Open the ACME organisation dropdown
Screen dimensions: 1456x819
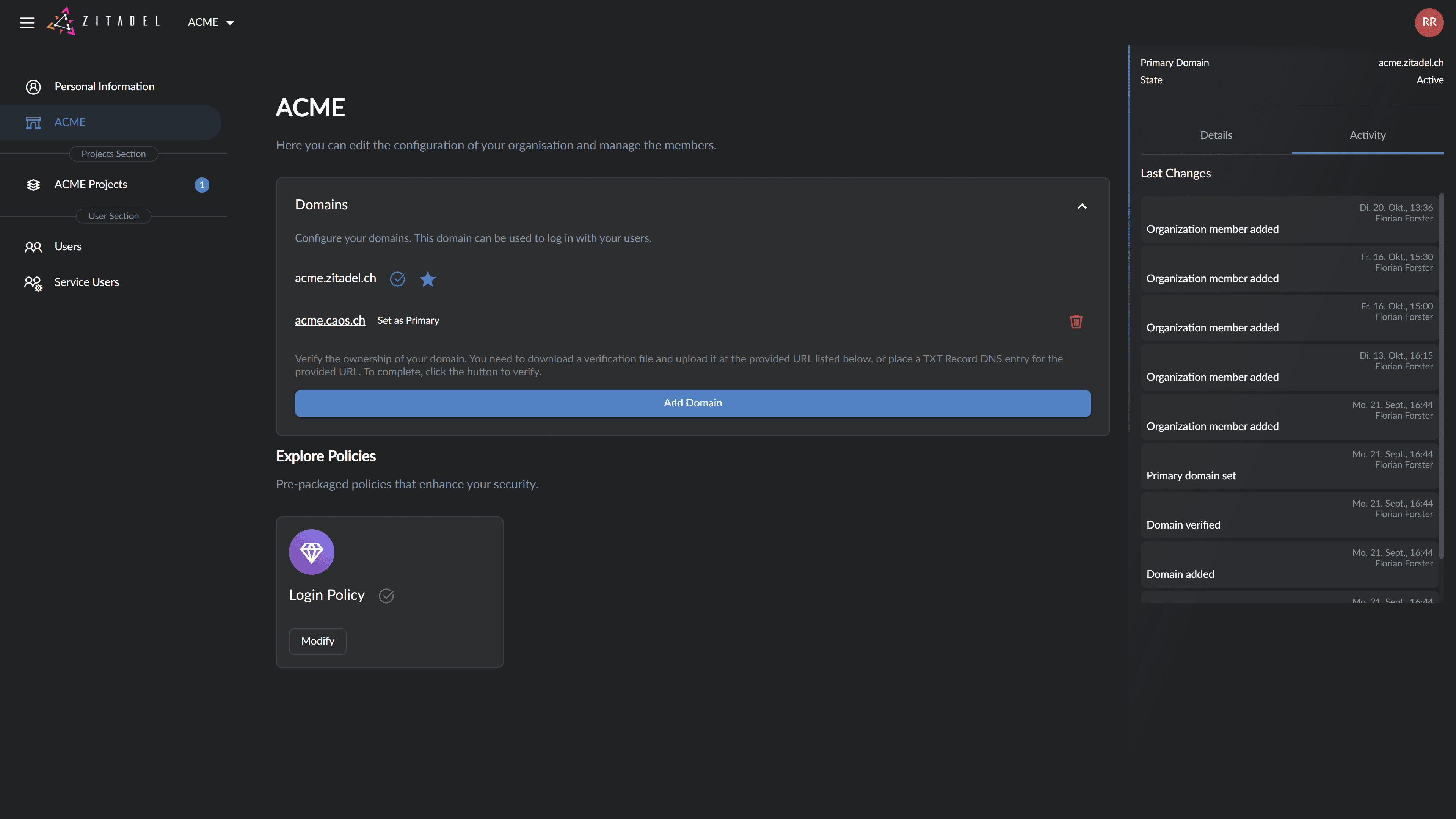pyautogui.click(x=211, y=22)
